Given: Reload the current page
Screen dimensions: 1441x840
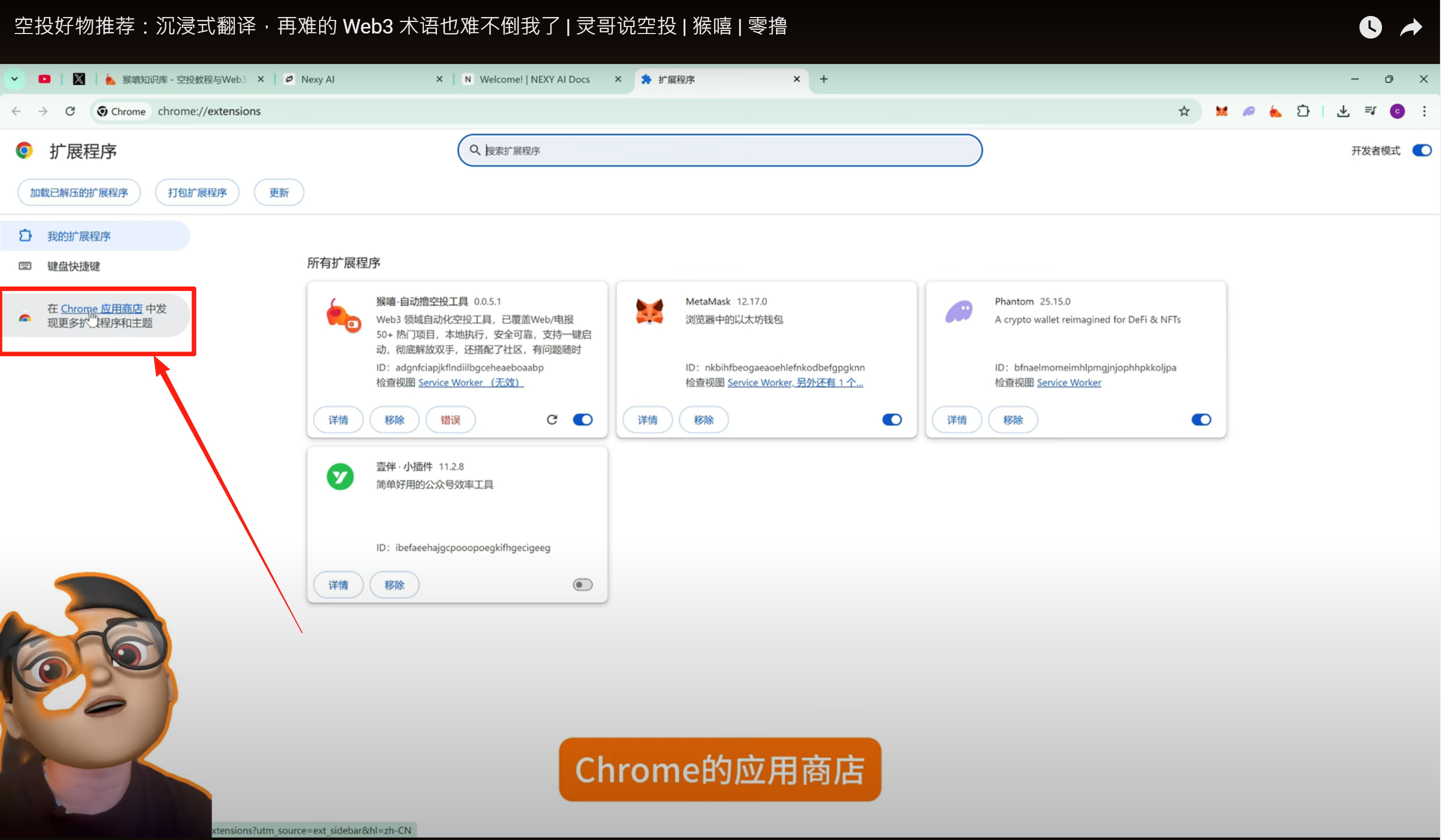Looking at the screenshot, I should [70, 111].
